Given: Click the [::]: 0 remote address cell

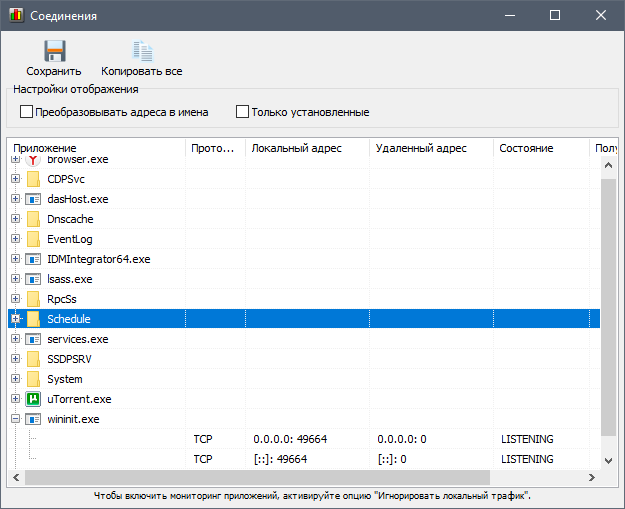Looking at the screenshot, I should [392, 459].
